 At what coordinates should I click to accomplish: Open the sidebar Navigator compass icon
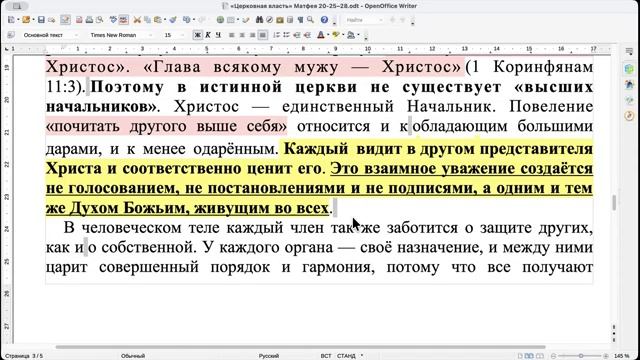(629, 116)
